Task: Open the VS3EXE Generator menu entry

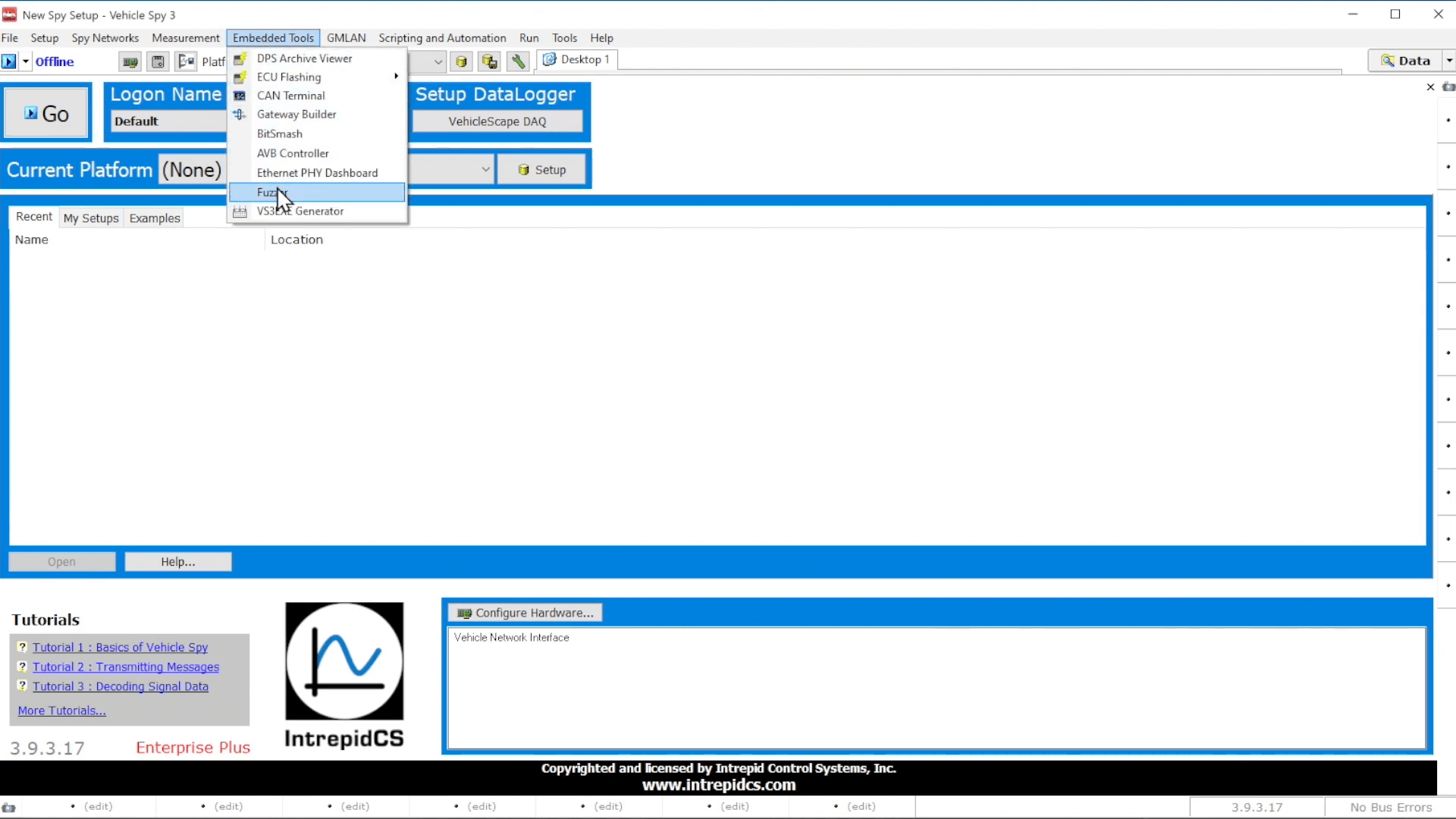Action: tap(300, 212)
